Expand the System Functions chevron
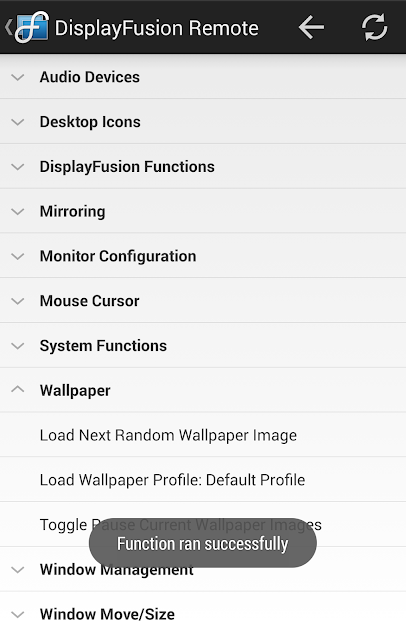 (x=18, y=346)
